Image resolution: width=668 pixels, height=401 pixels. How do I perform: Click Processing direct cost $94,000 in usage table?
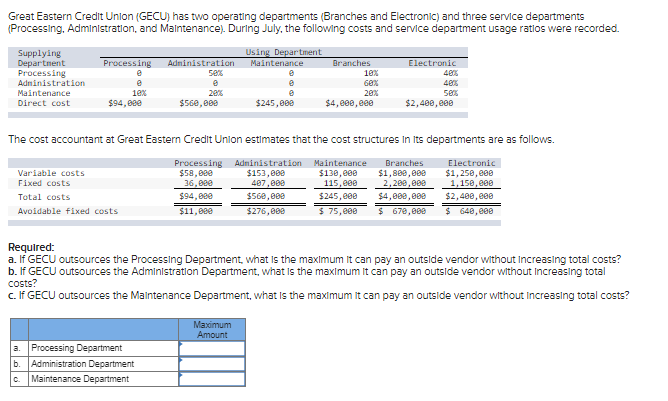click(125, 103)
